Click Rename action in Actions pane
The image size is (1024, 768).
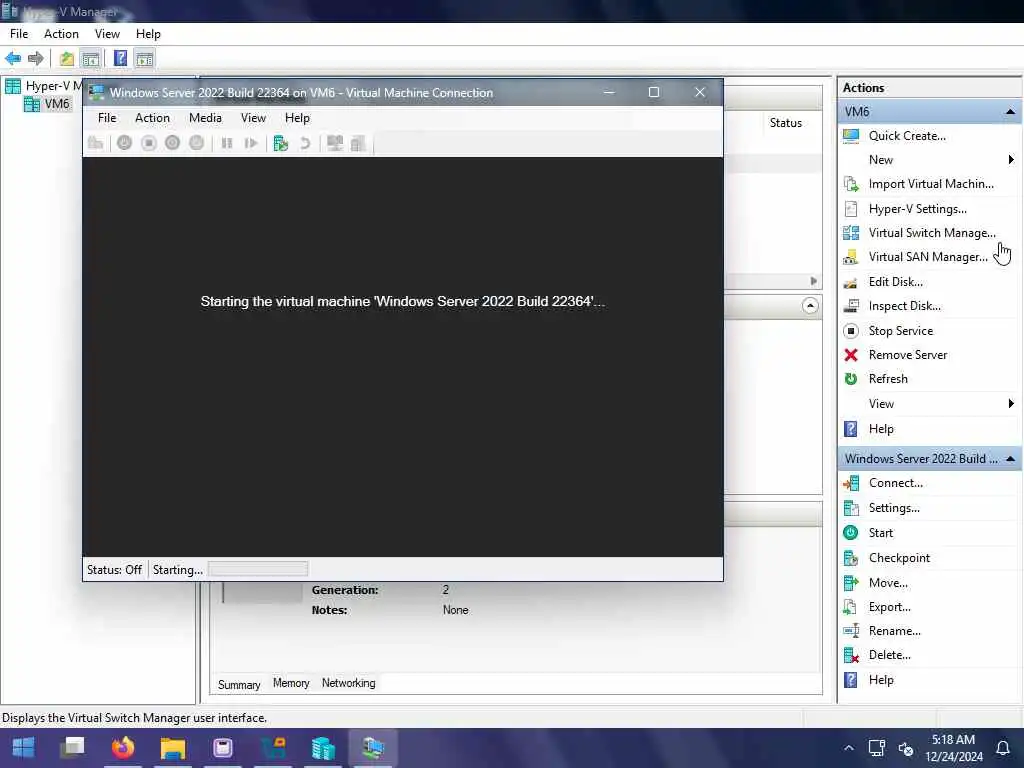tap(894, 632)
